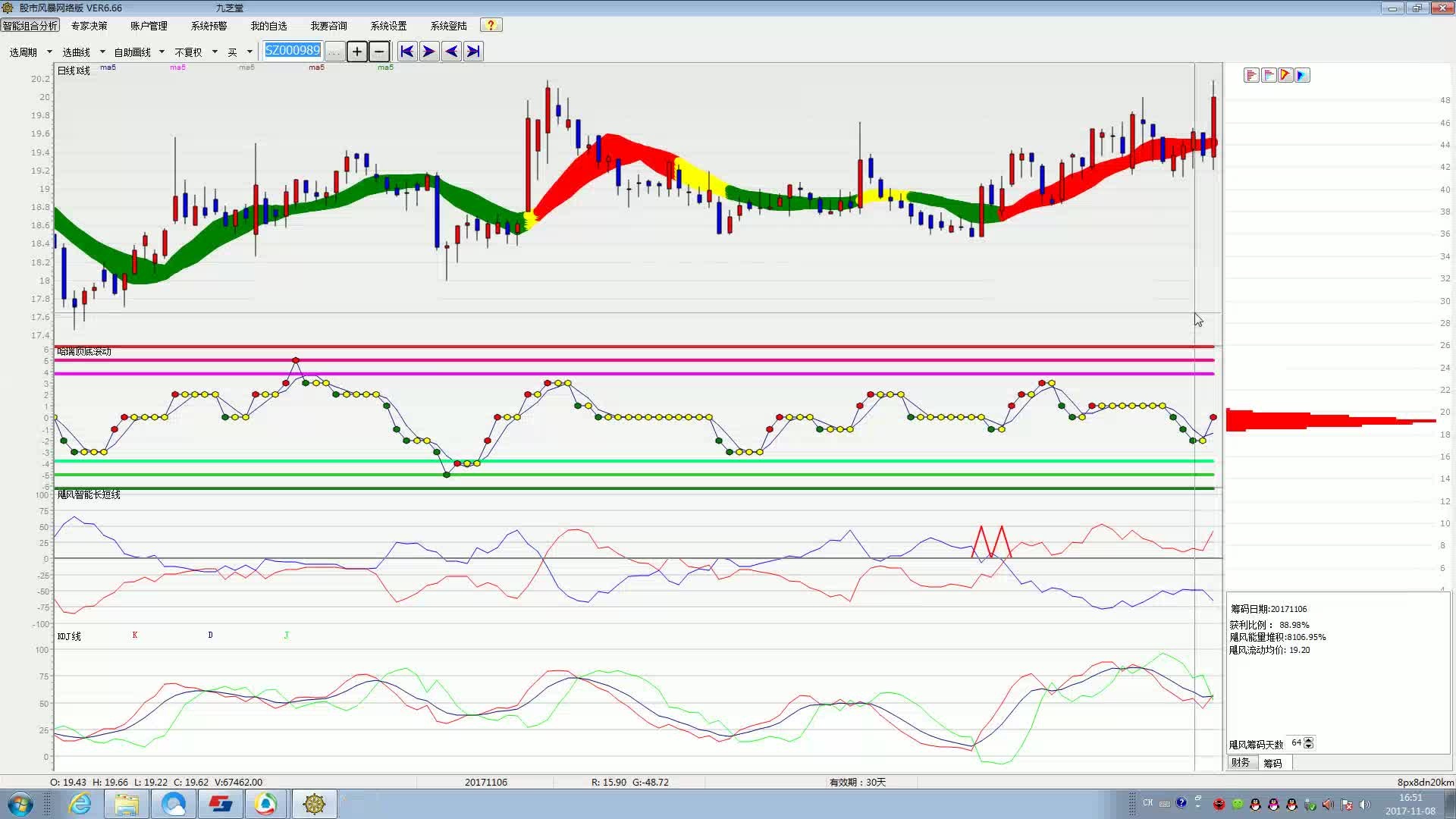Select the blue flame chip icon
This screenshot has width=1456, height=819.
(x=1302, y=75)
